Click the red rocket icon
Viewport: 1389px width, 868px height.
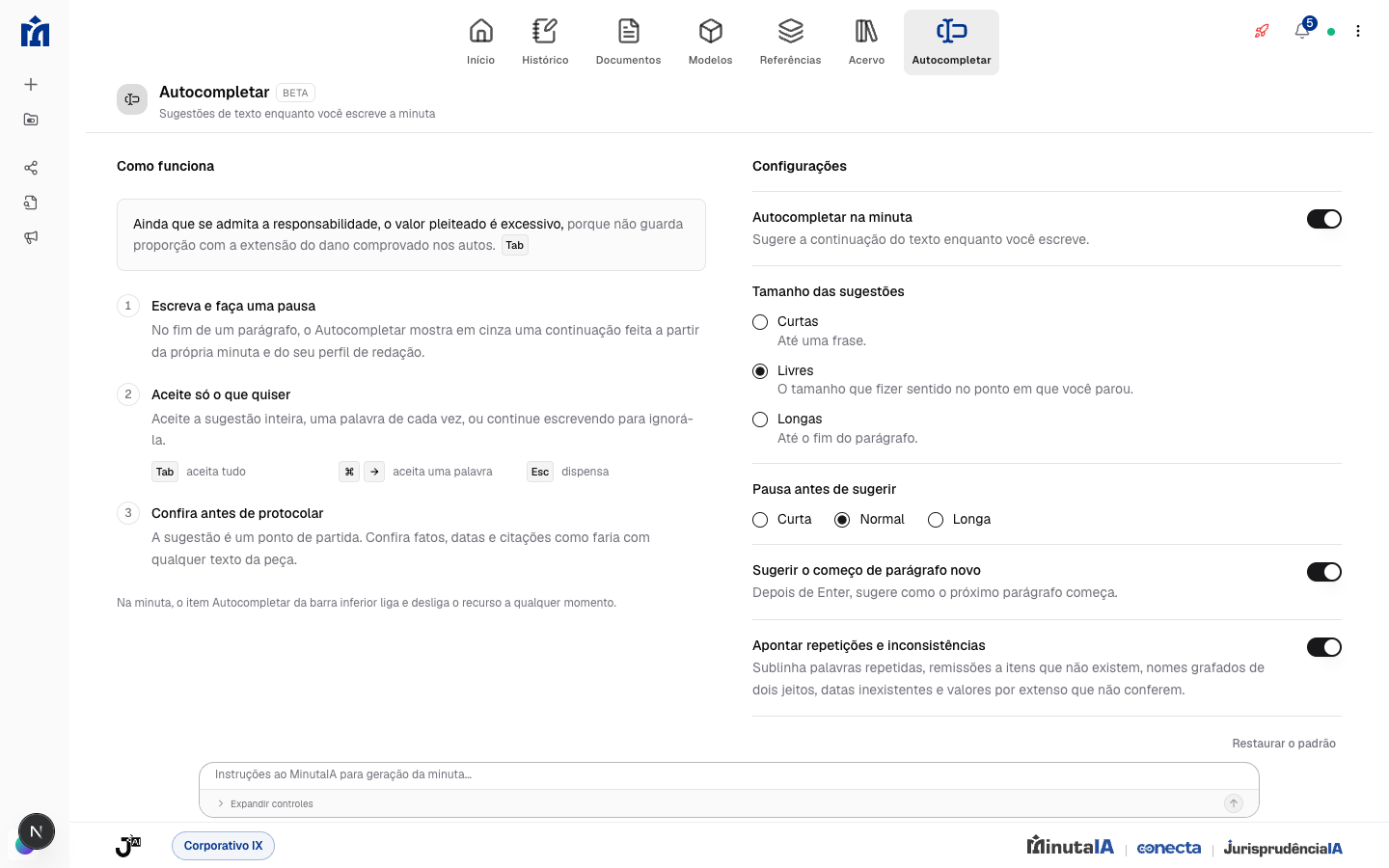click(x=1262, y=31)
